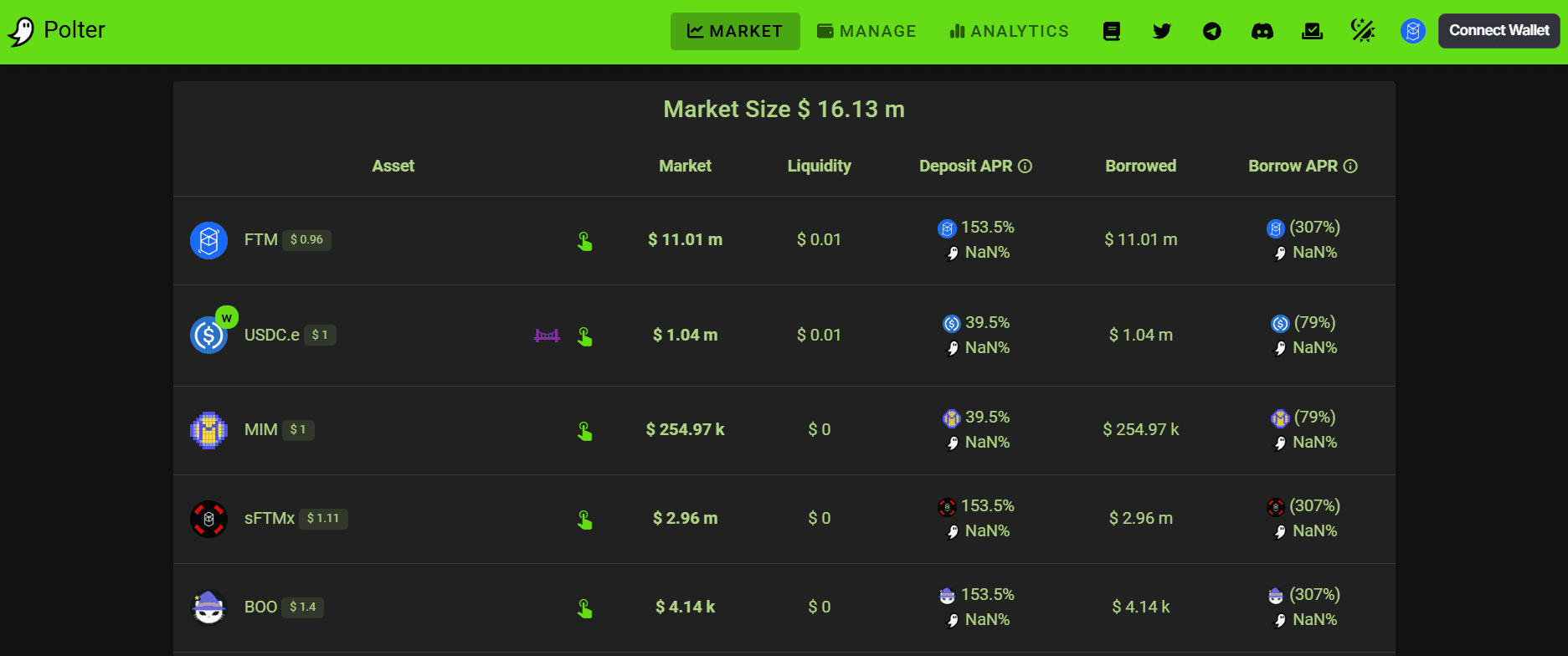Click the Liquidity column header
Screen dimensions: 1568x656
click(819, 166)
